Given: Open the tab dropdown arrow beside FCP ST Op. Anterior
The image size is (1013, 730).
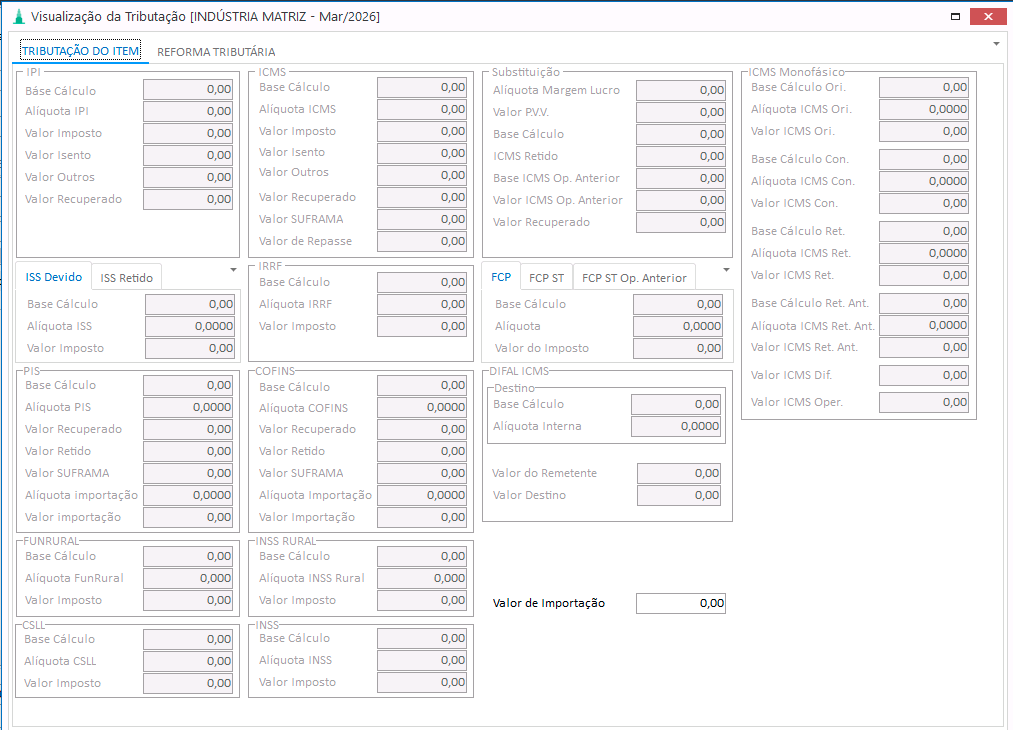Looking at the screenshot, I should pos(726,270).
